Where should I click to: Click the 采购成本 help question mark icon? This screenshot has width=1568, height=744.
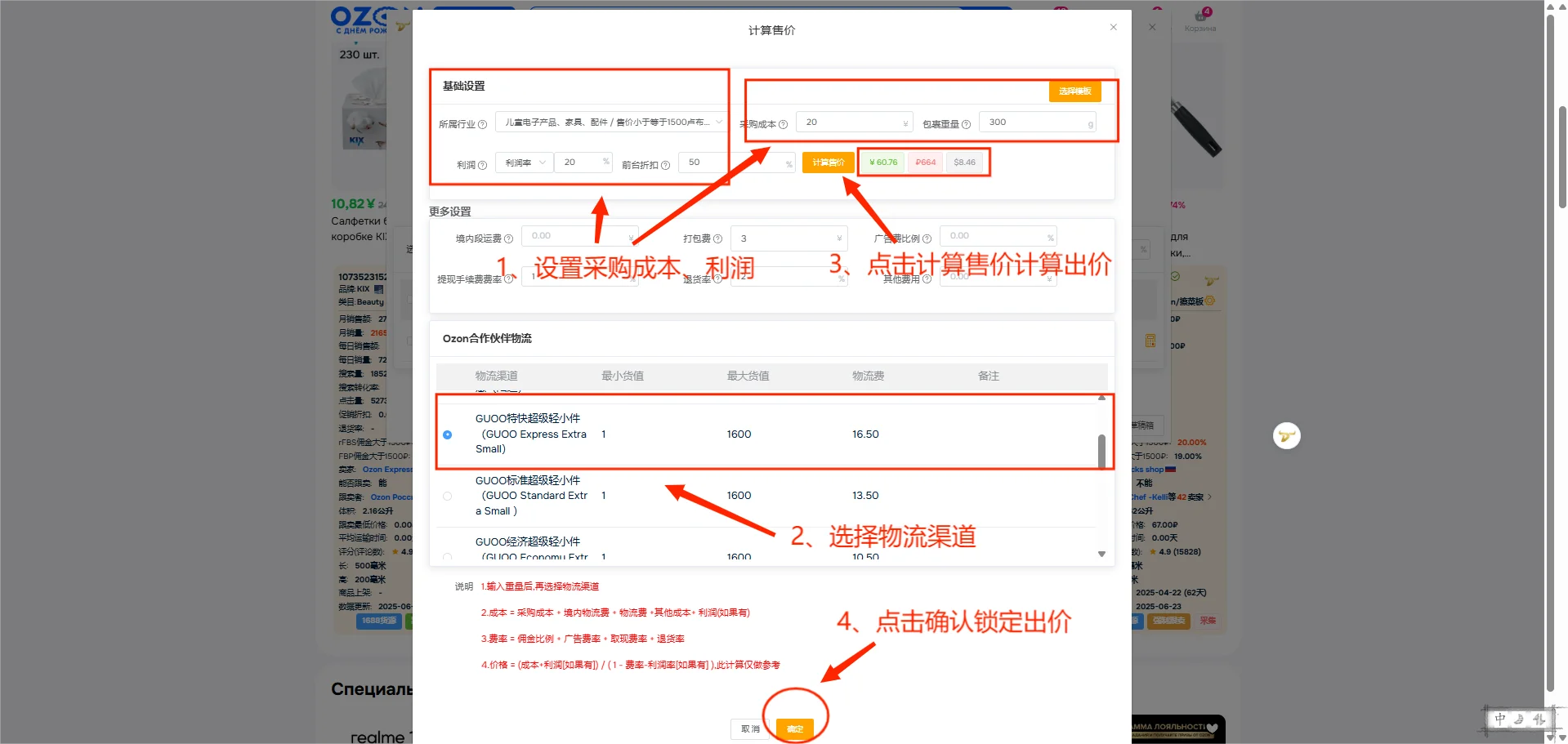point(783,124)
